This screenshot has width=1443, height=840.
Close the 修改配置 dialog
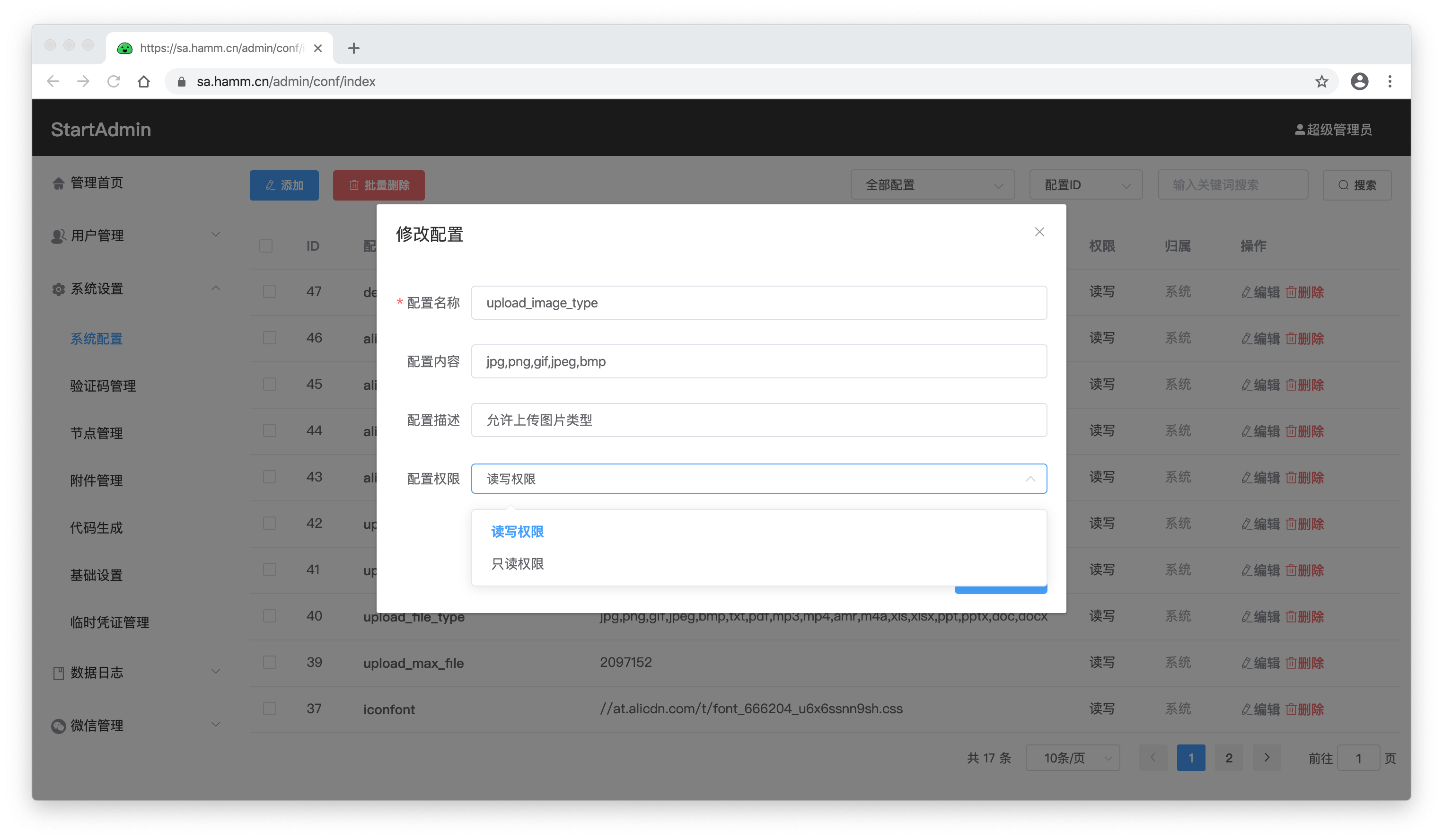click(x=1039, y=232)
